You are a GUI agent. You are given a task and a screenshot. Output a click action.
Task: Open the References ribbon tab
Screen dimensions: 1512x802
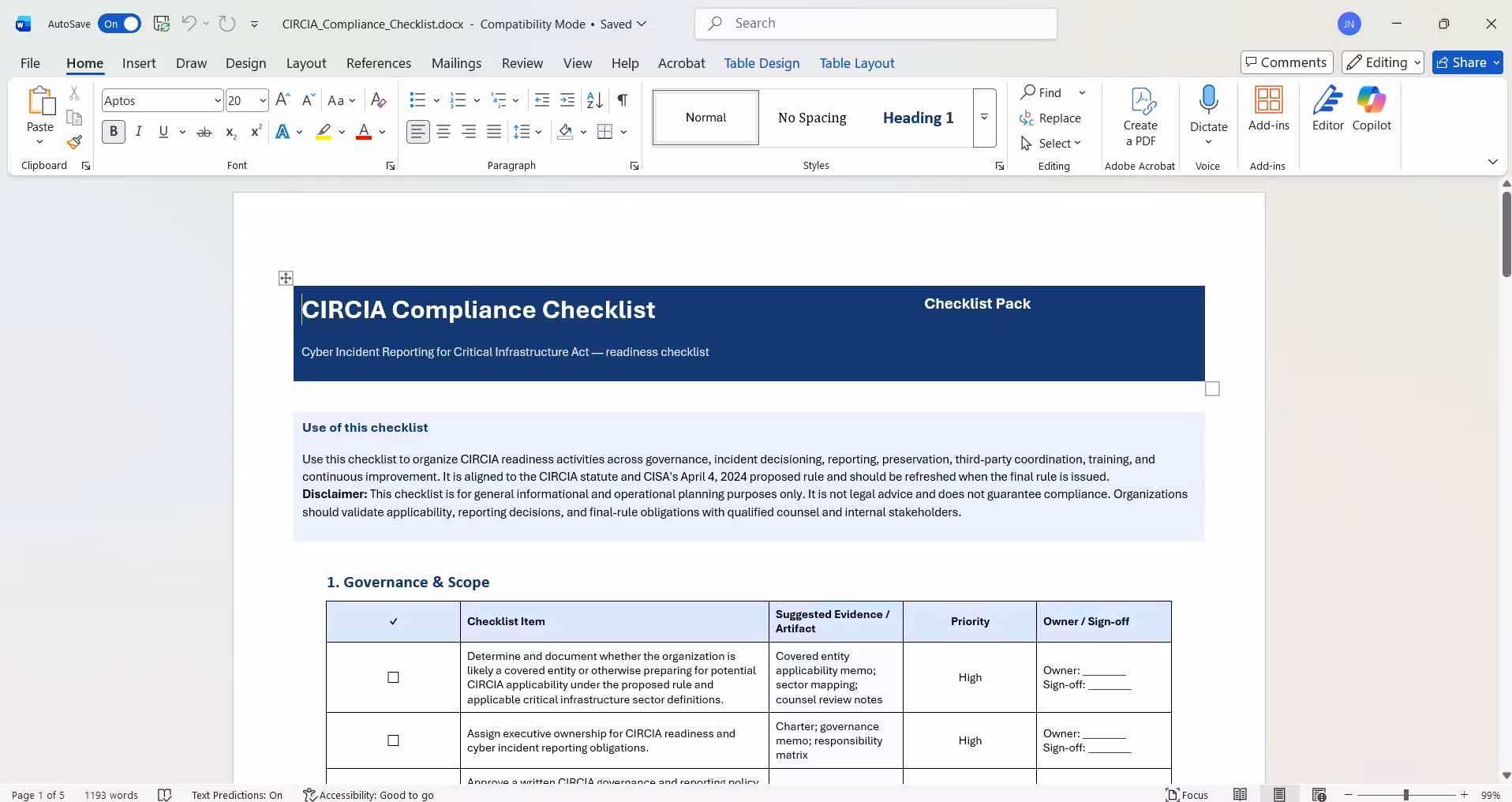(379, 63)
